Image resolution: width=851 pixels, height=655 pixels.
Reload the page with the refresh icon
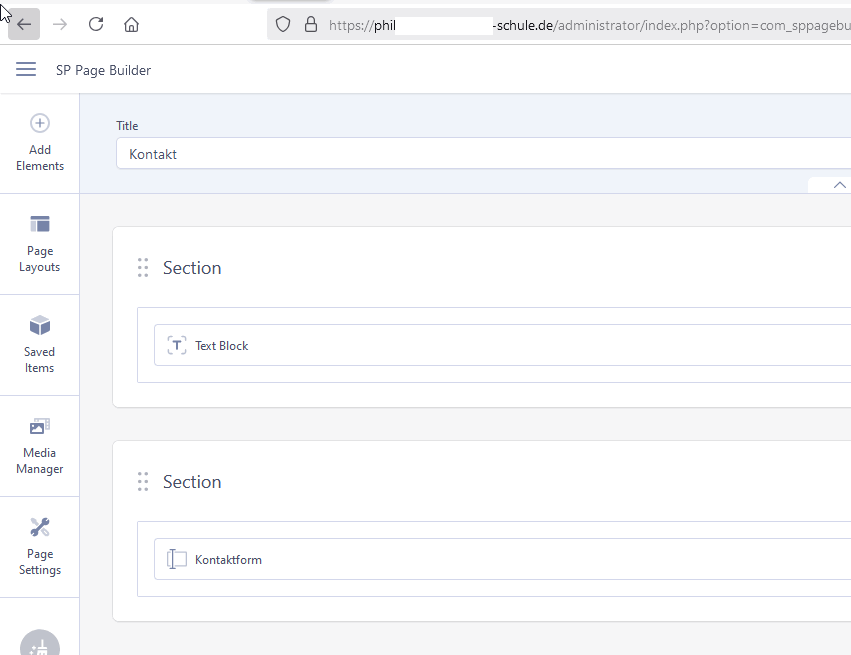(x=96, y=24)
